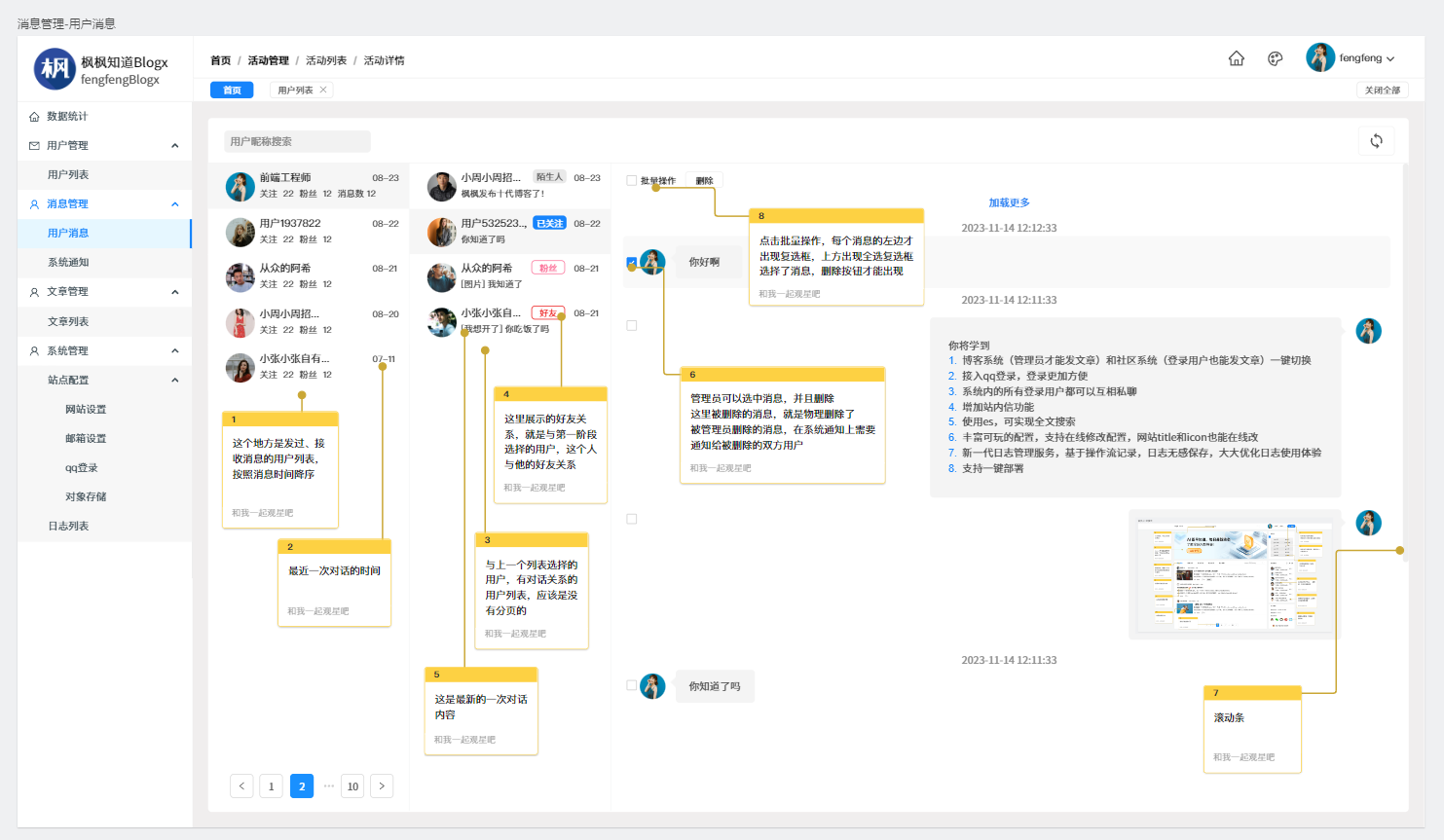This screenshot has width=1444, height=840.
Task: Go to next page with right arrow
Action: pyautogui.click(x=382, y=785)
